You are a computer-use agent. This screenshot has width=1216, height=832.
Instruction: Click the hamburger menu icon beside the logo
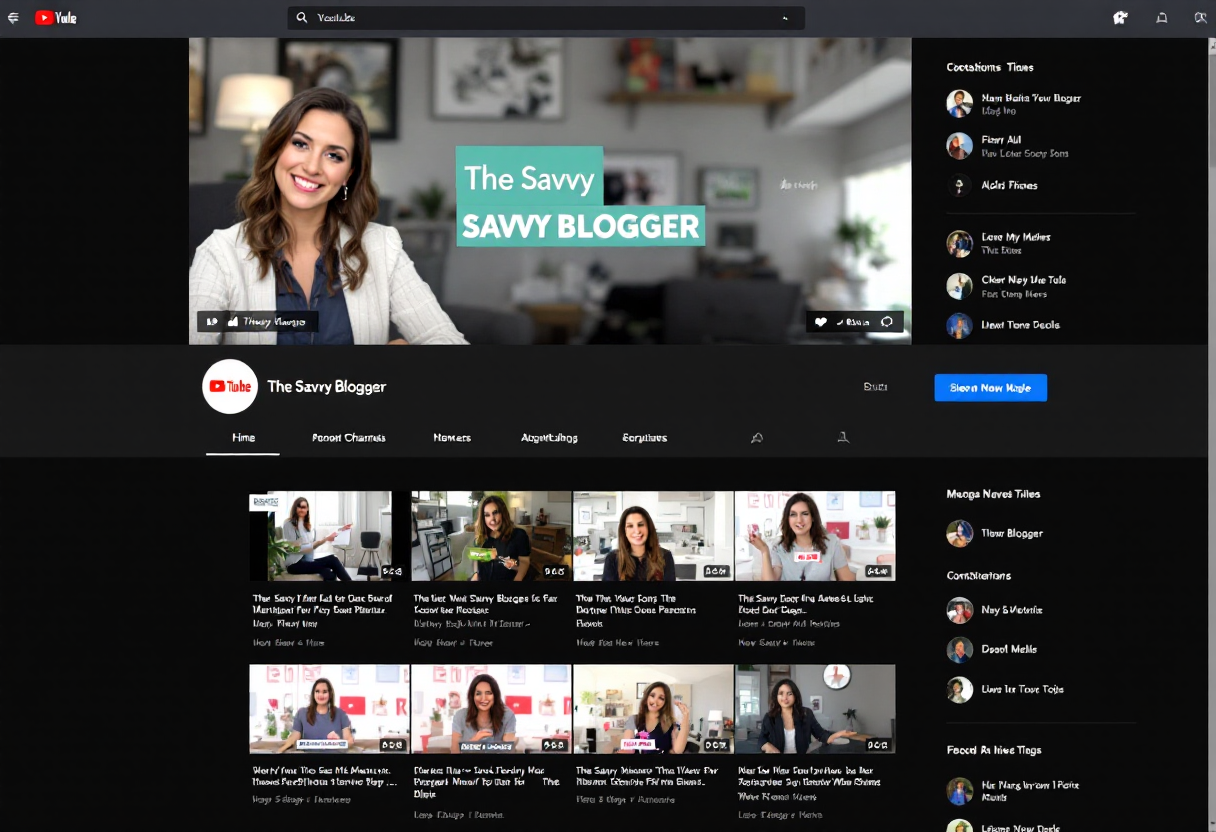coord(13,18)
